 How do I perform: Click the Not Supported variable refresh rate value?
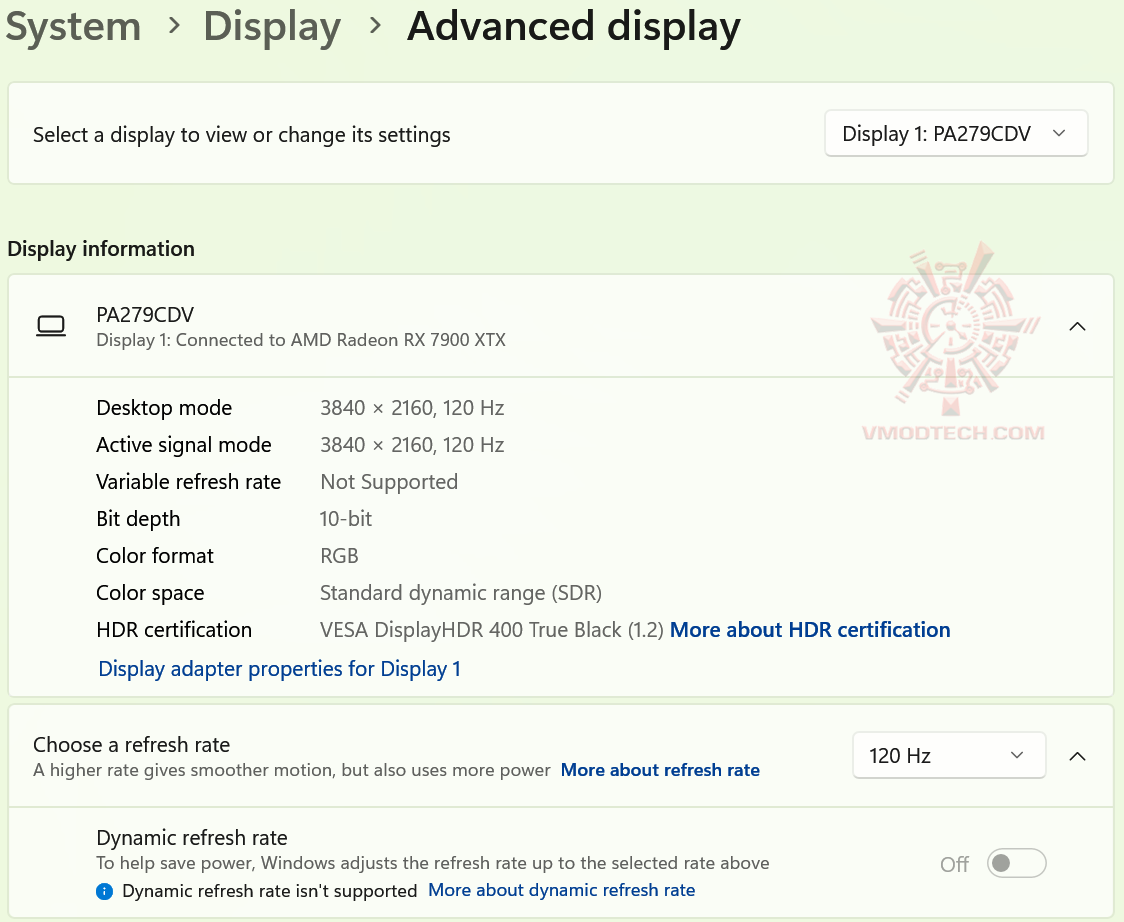click(x=389, y=482)
